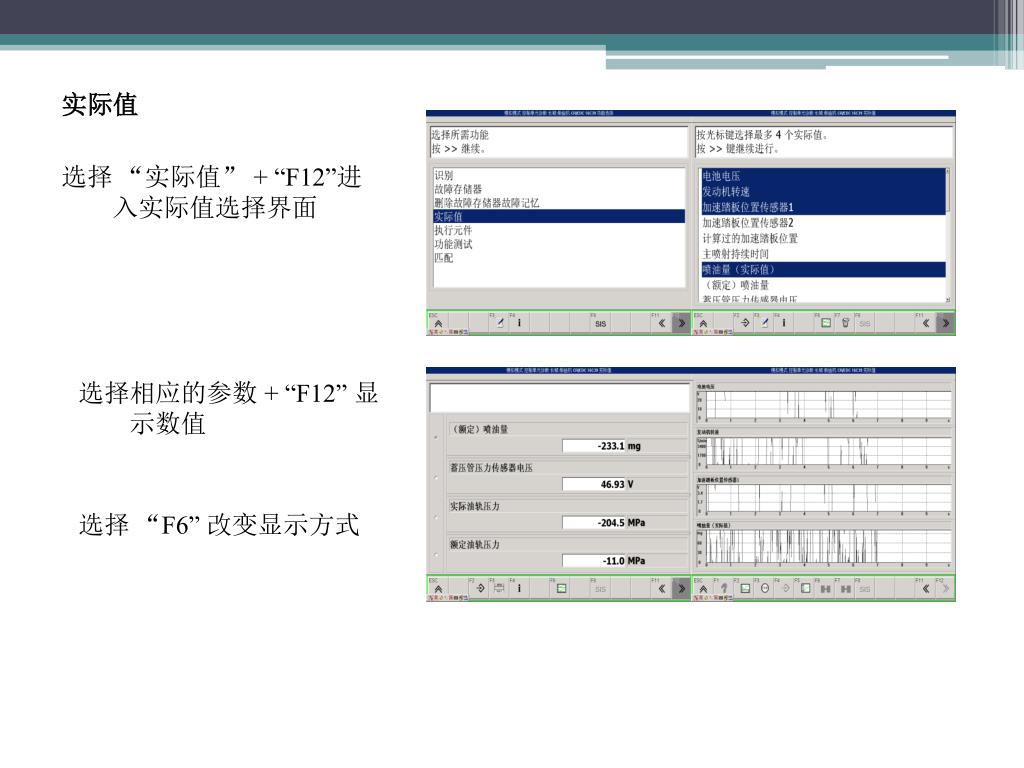The width and height of the screenshot is (1024, 768).
Task: Select highlighted 实际值 entry
Action: pyautogui.click(x=559, y=216)
